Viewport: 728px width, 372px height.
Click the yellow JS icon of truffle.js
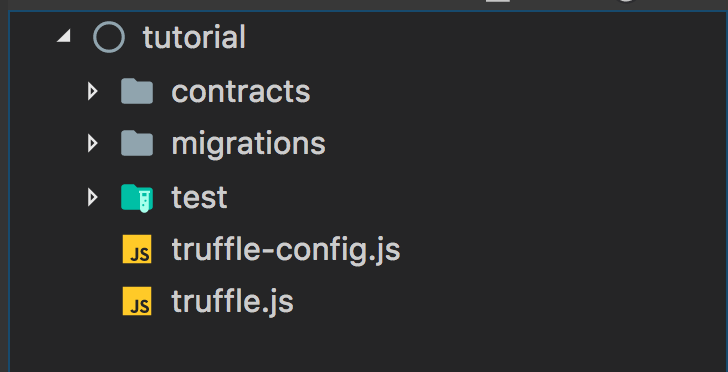[137, 301]
